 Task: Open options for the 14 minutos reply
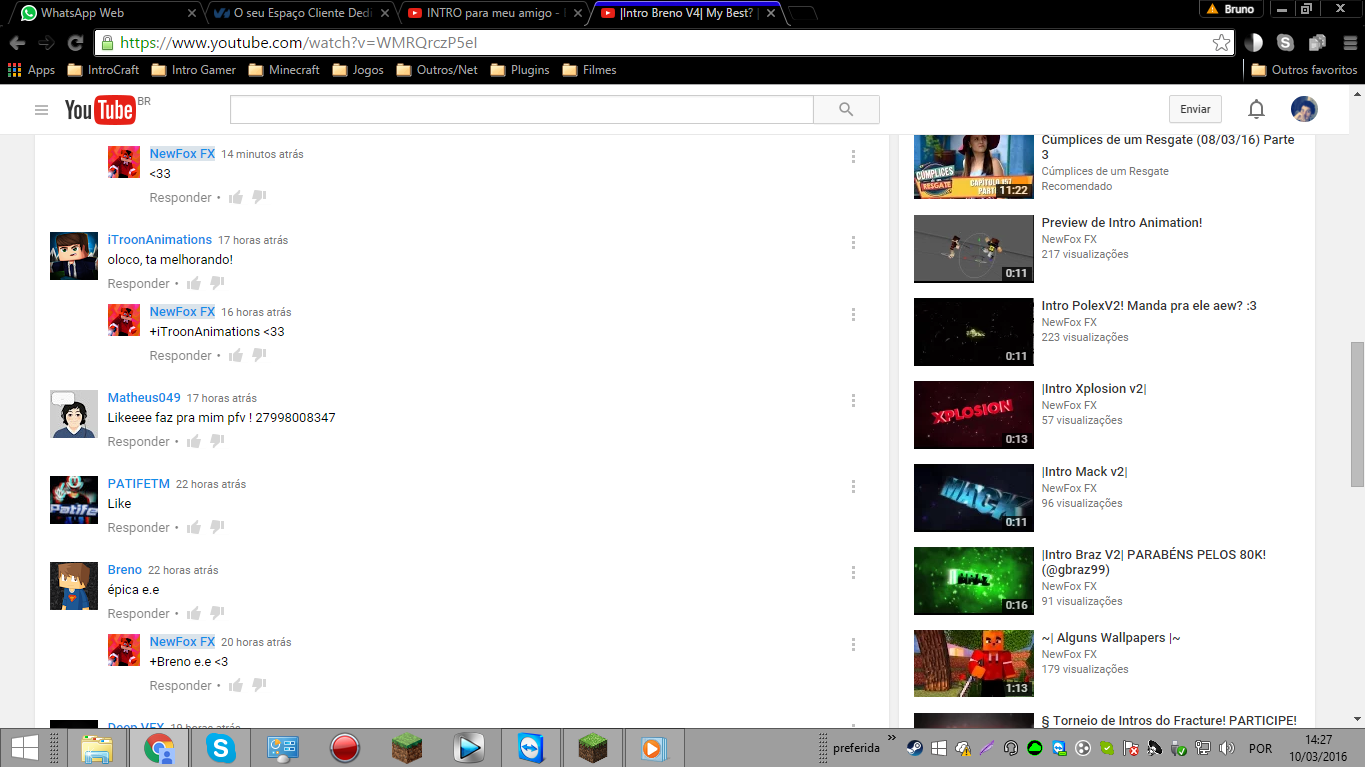point(853,156)
